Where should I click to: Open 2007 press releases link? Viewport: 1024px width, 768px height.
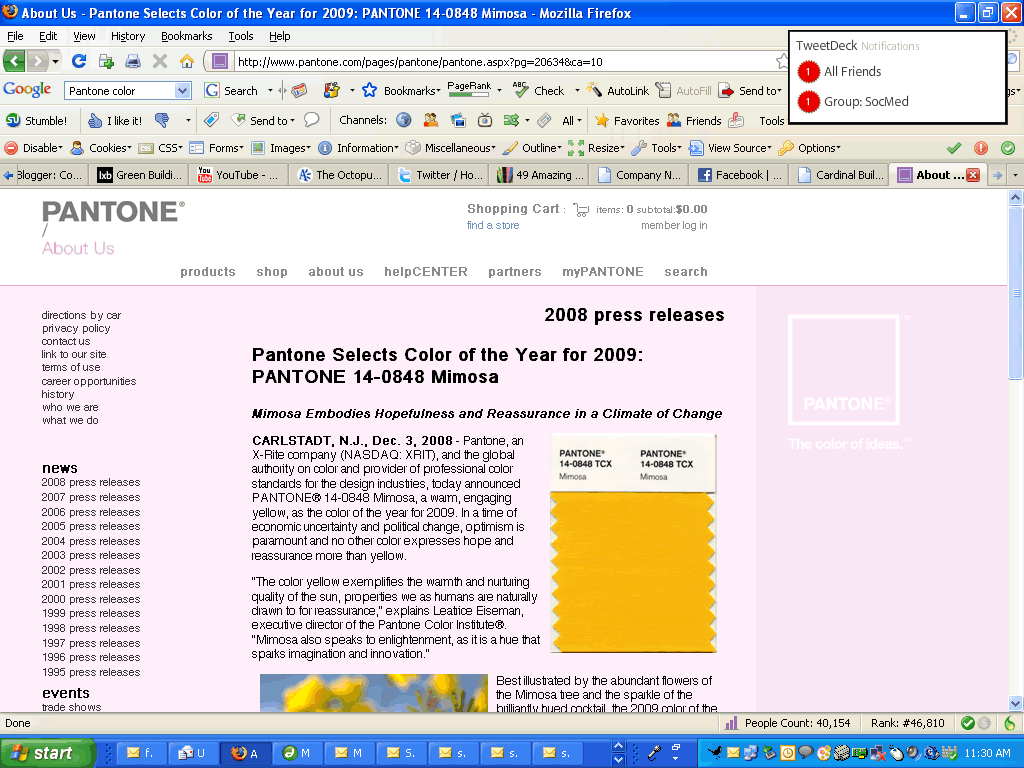click(x=91, y=497)
